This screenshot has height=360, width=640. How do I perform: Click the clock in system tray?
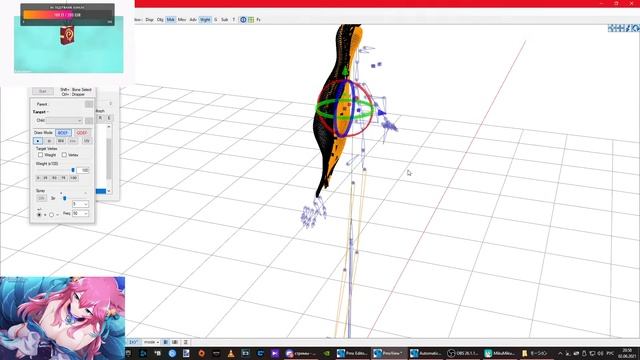click(x=627, y=353)
